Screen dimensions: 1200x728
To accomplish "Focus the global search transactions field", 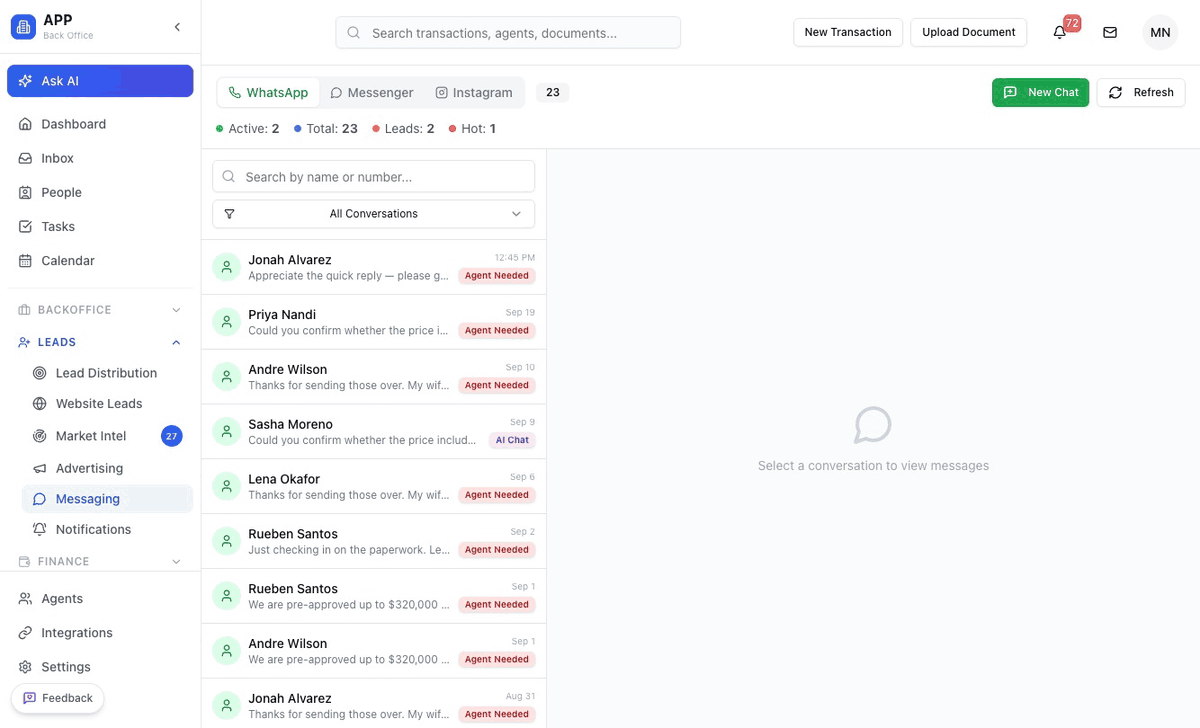I will click(508, 33).
